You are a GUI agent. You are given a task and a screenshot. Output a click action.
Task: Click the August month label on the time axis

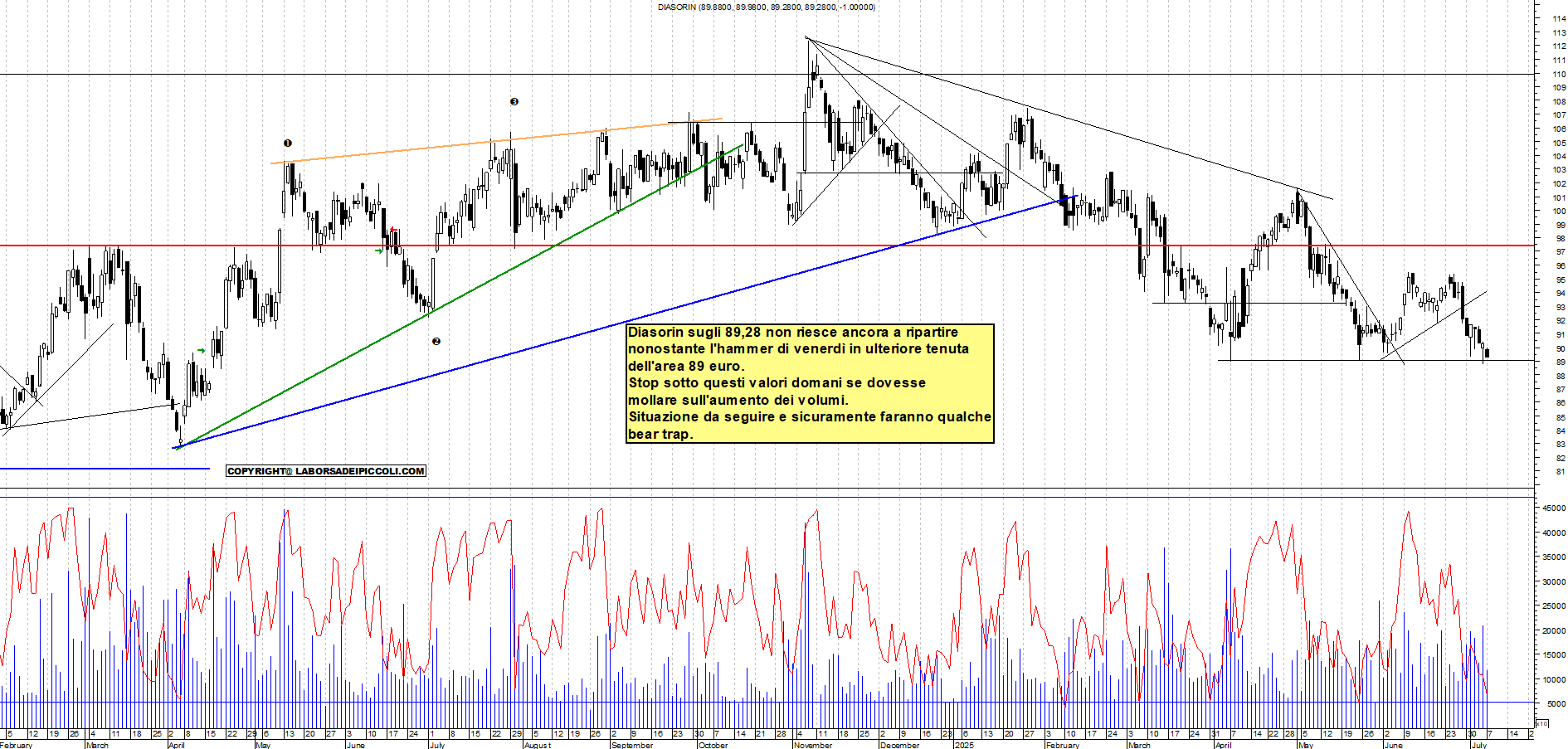pyautogui.click(x=538, y=745)
